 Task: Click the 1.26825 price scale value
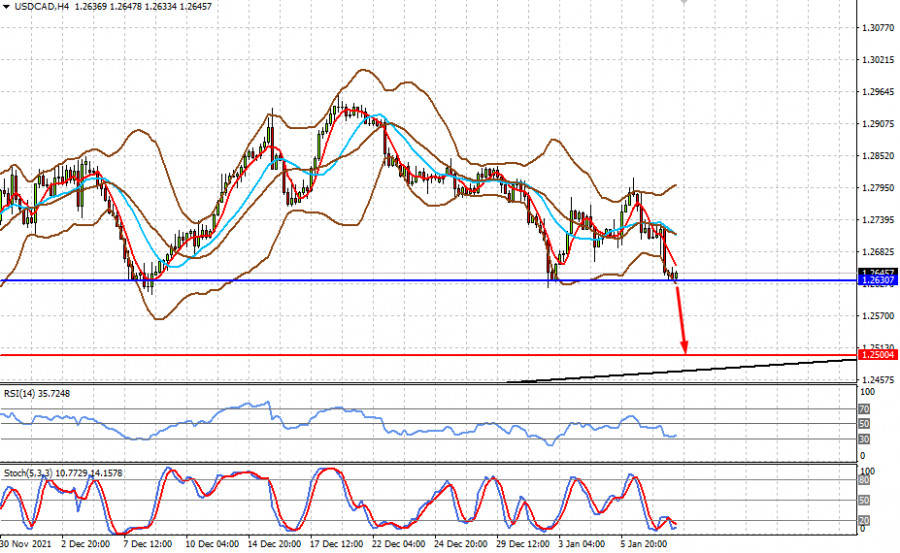click(878, 252)
